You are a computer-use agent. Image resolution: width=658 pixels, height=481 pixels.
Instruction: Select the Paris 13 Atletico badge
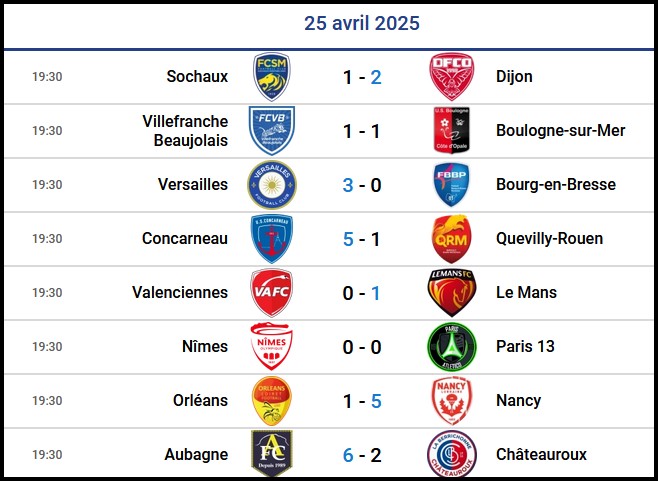tap(451, 346)
